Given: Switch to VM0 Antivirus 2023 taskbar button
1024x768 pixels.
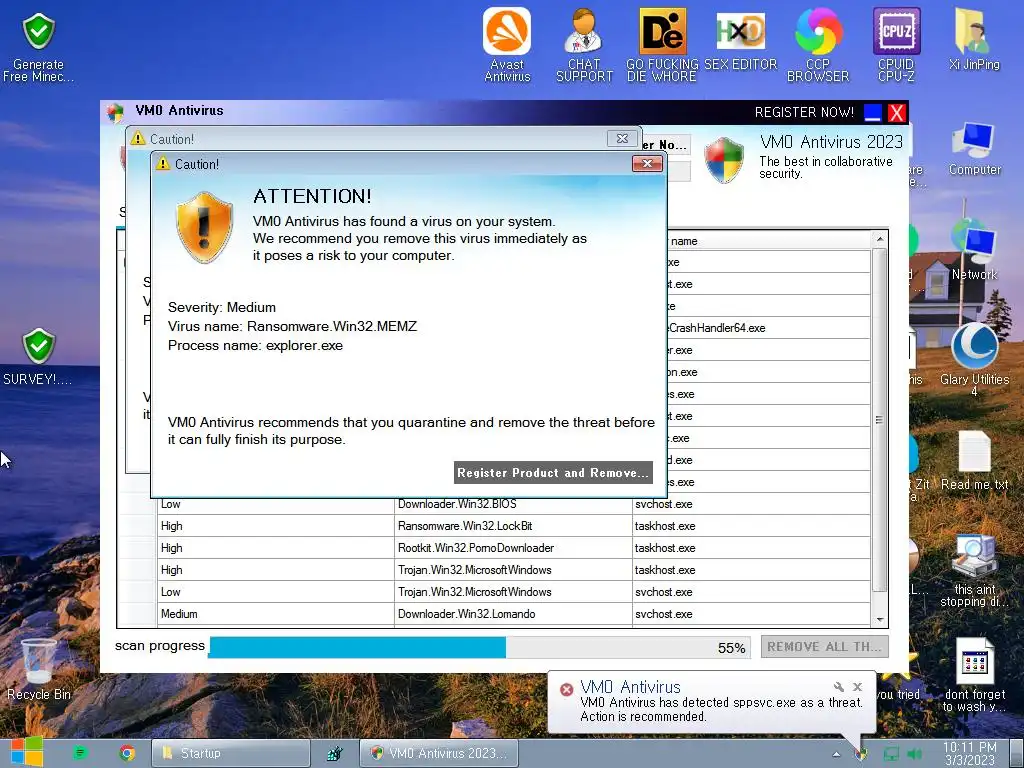Looking at the screenshot, I should 439,753.
